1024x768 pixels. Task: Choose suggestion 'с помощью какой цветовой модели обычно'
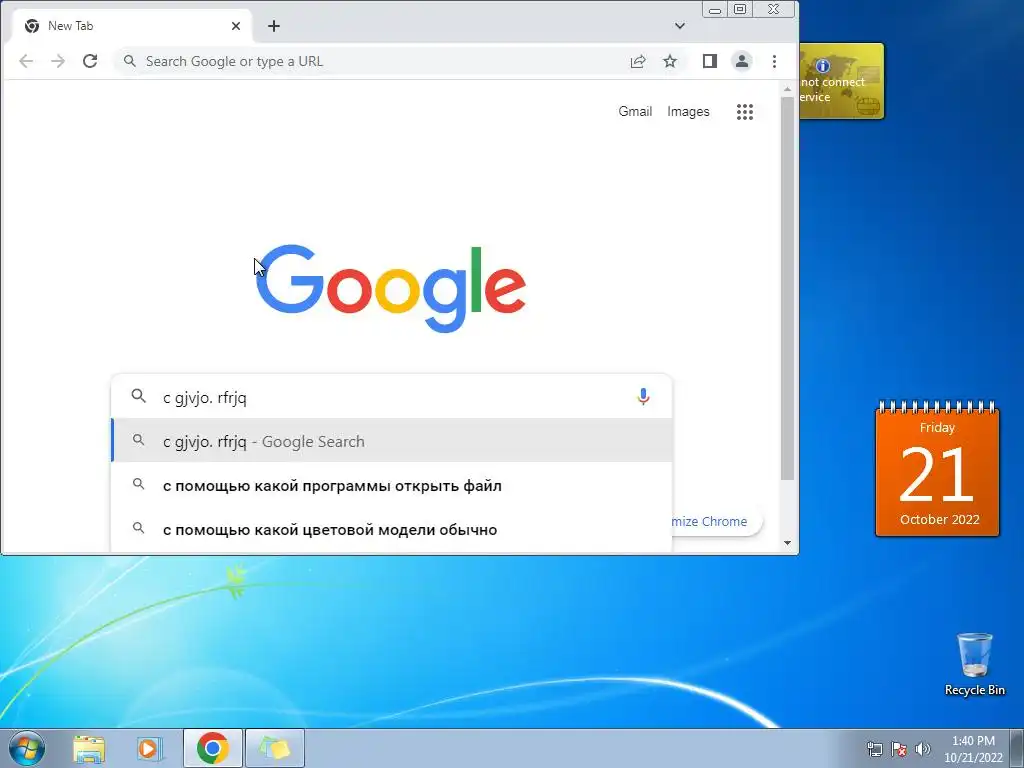pos(392,530)
